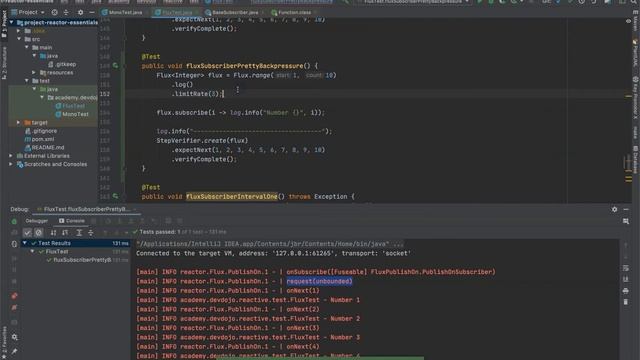Image resolution: width=640 pixels, height=360 pixels.
Task: Click the locate-file target icon in the Project panel
Action: (54, 12)
